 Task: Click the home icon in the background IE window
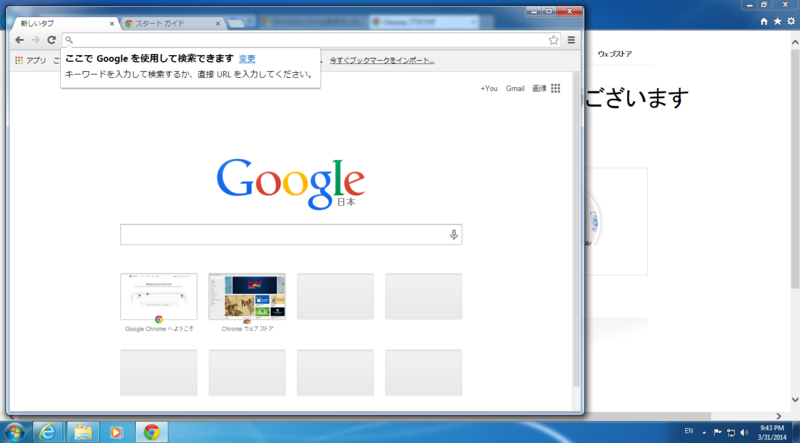pos(764,21)
